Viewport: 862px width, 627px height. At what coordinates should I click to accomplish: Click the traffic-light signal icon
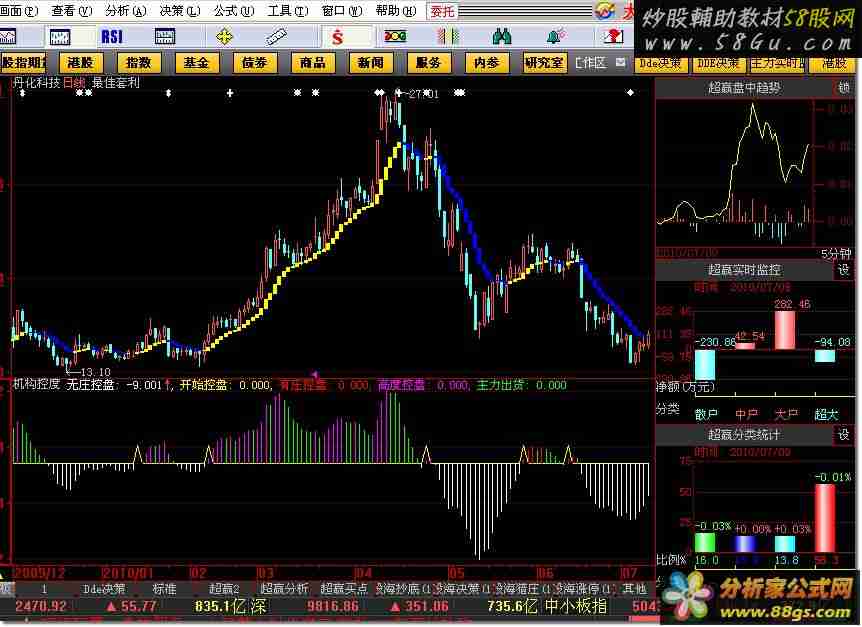tap(395, 37)
